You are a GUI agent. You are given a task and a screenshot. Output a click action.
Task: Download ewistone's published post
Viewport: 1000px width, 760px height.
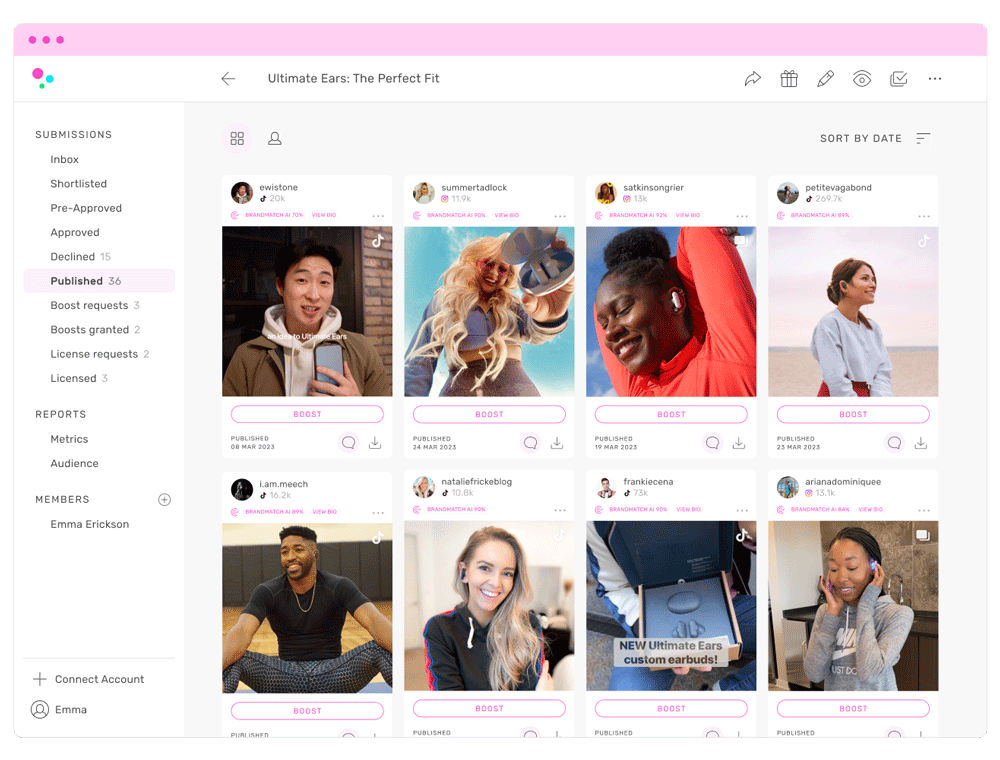375,442
